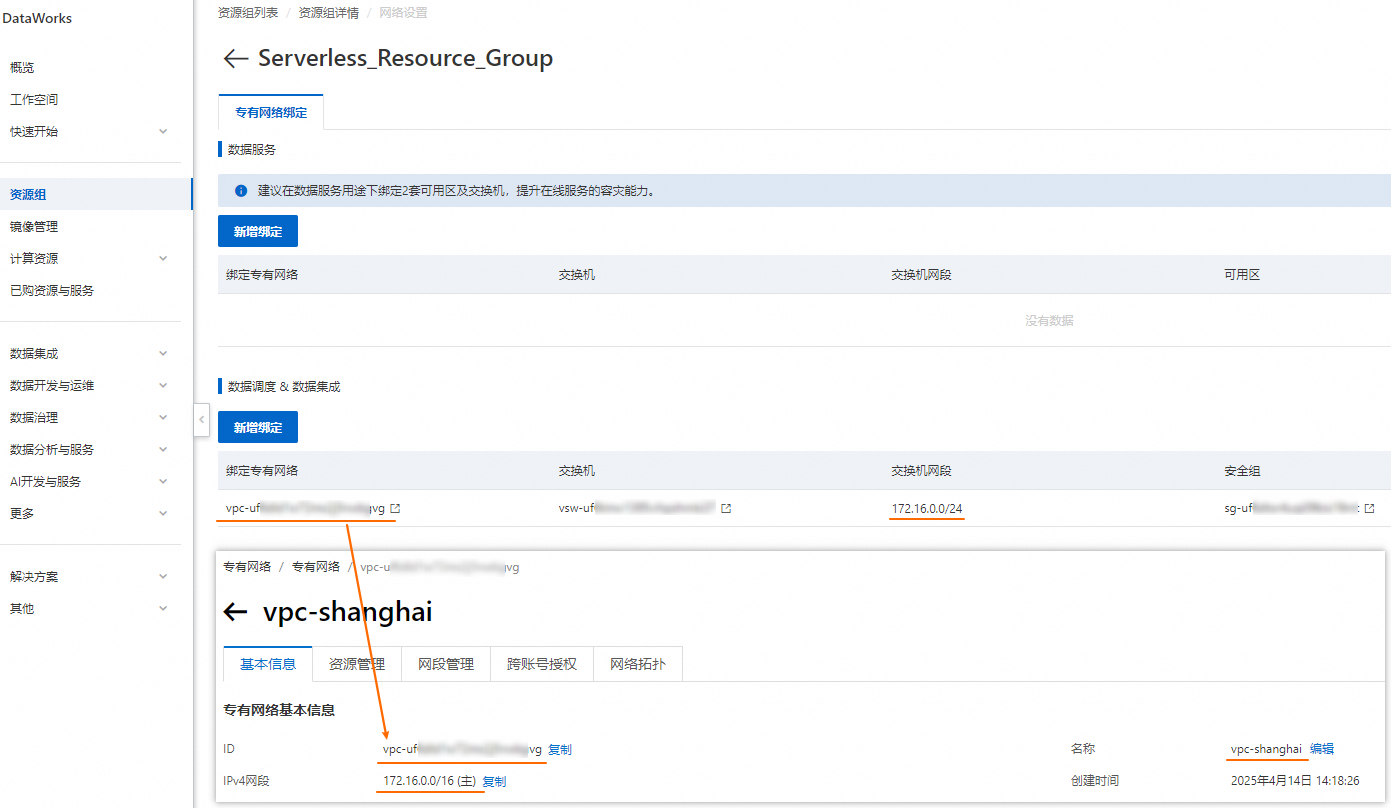Click the 安全组 column header

pyautogui.click(x=1242, y=471)
